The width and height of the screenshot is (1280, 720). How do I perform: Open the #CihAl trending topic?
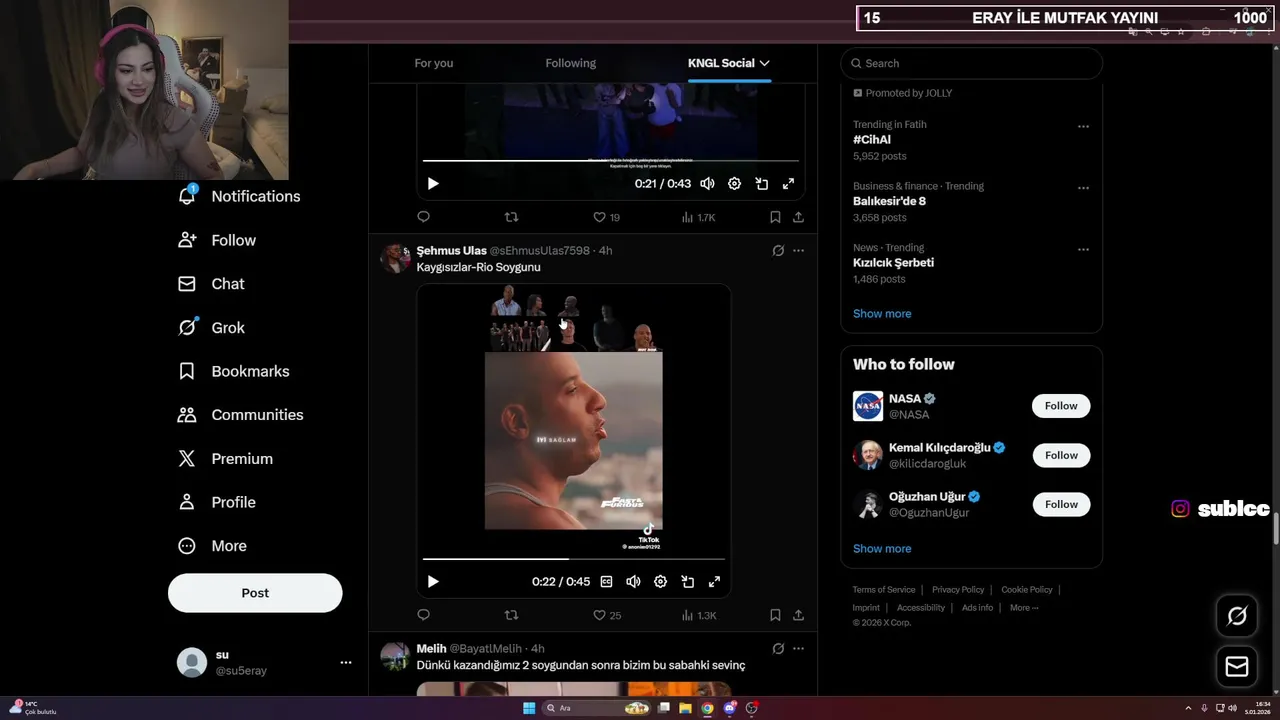(872, 140)
